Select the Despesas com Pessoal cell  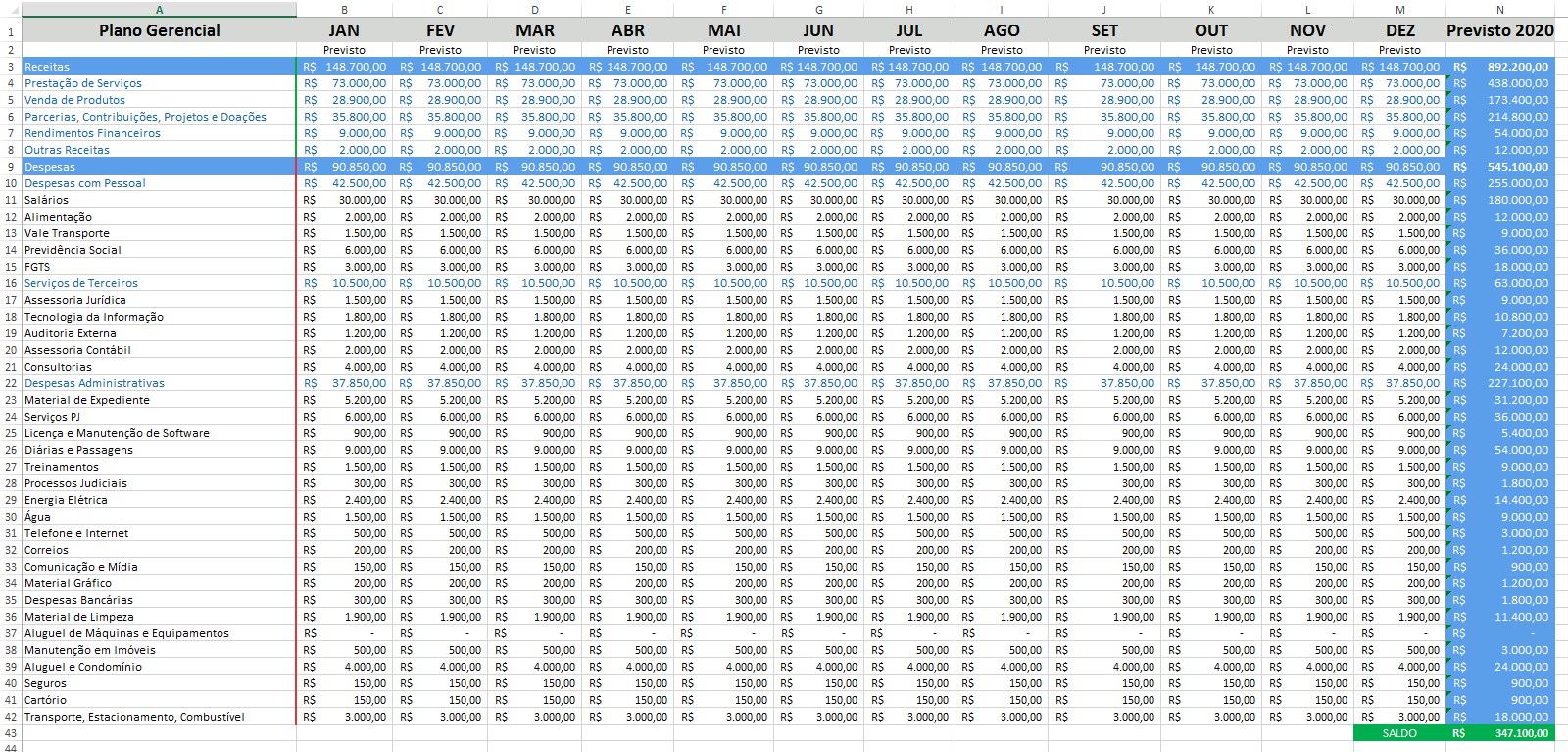(x=85, y=183)
